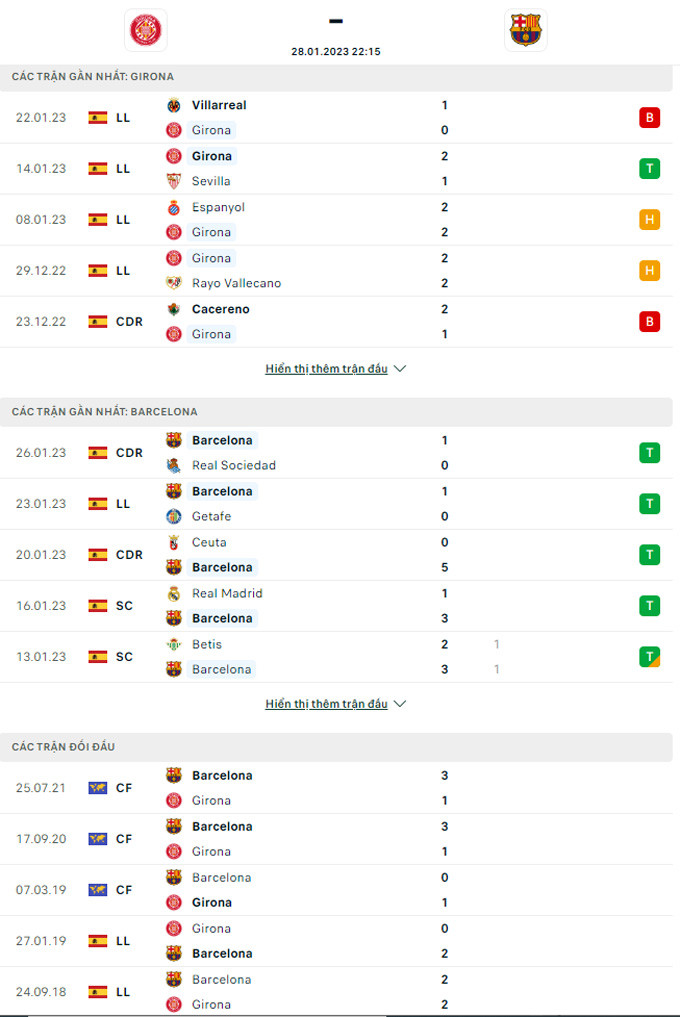Image resolution: width=680 pixels, height=1017 pixels.
Task: Click the Real Madrid team logo
Action: pos(174,593)
